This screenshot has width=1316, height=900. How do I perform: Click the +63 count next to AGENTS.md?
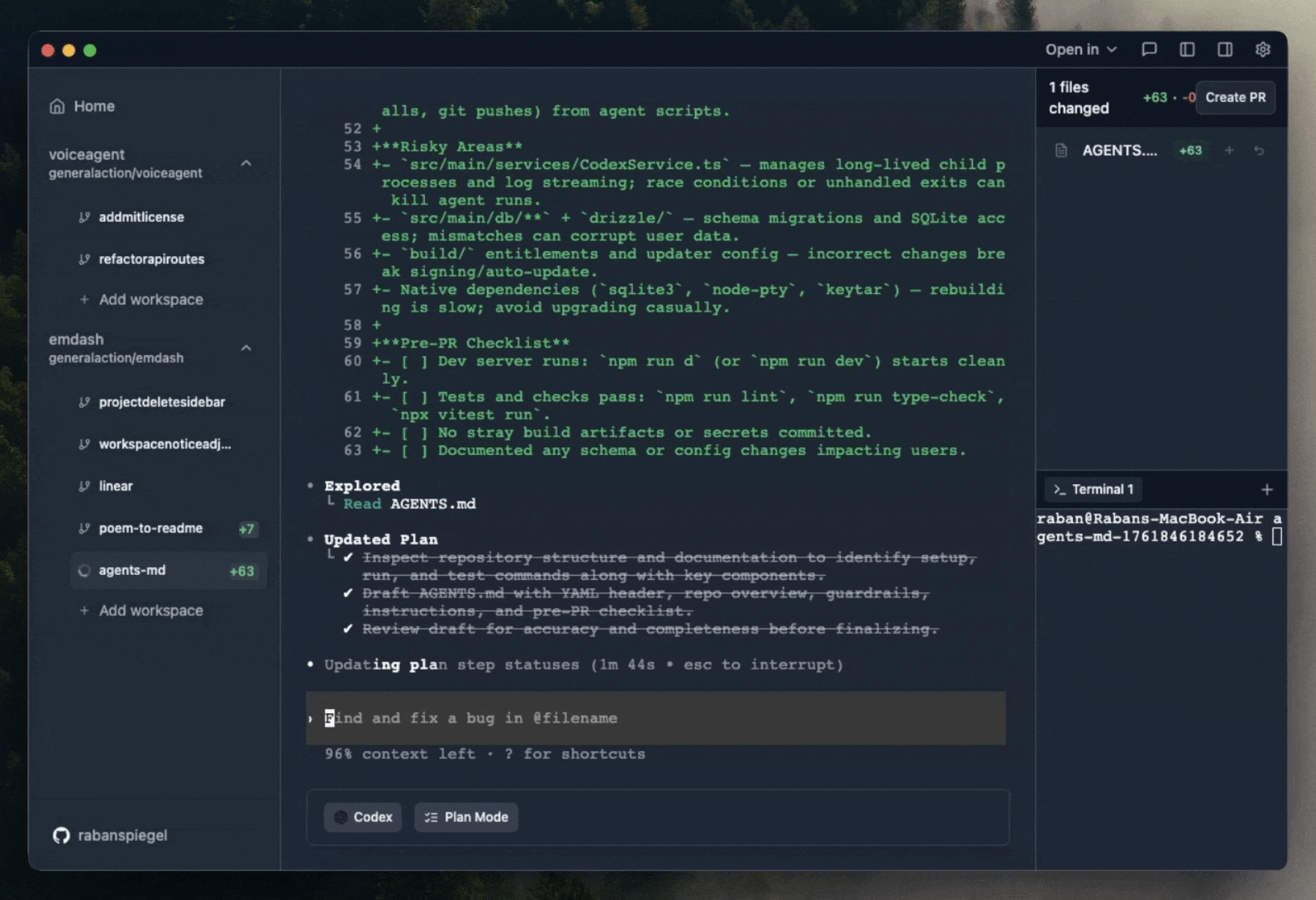(1191, 150)
